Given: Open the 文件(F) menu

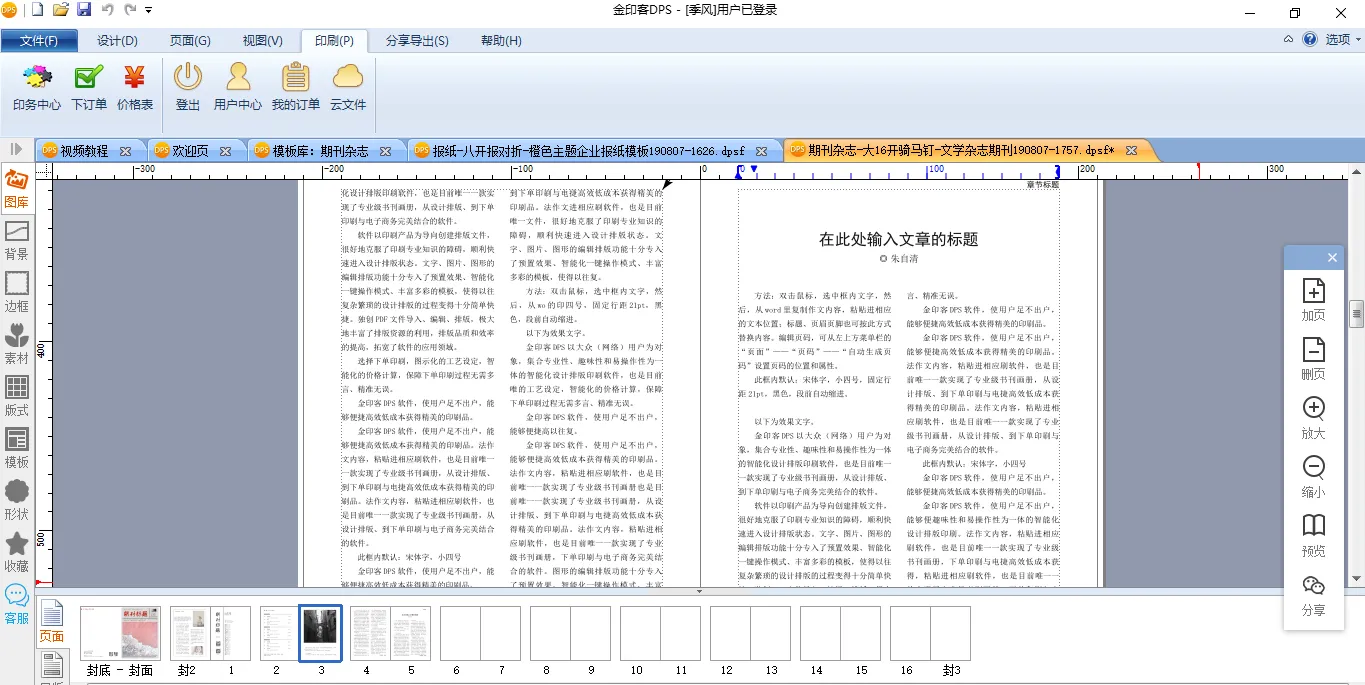Looking at the screenshot, I should (x=39, y=41).
